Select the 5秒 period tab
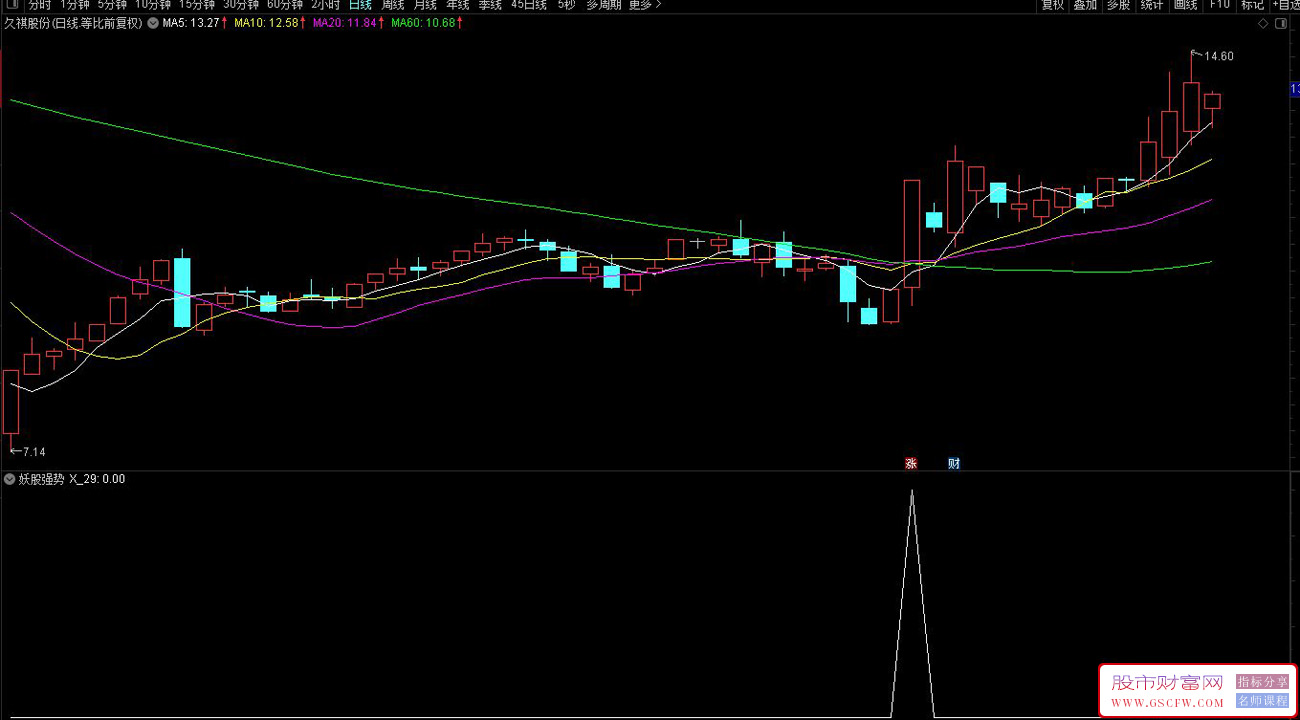Viewport: 1300px width, 720px height. pyautogui.click(x=566, y=5)
